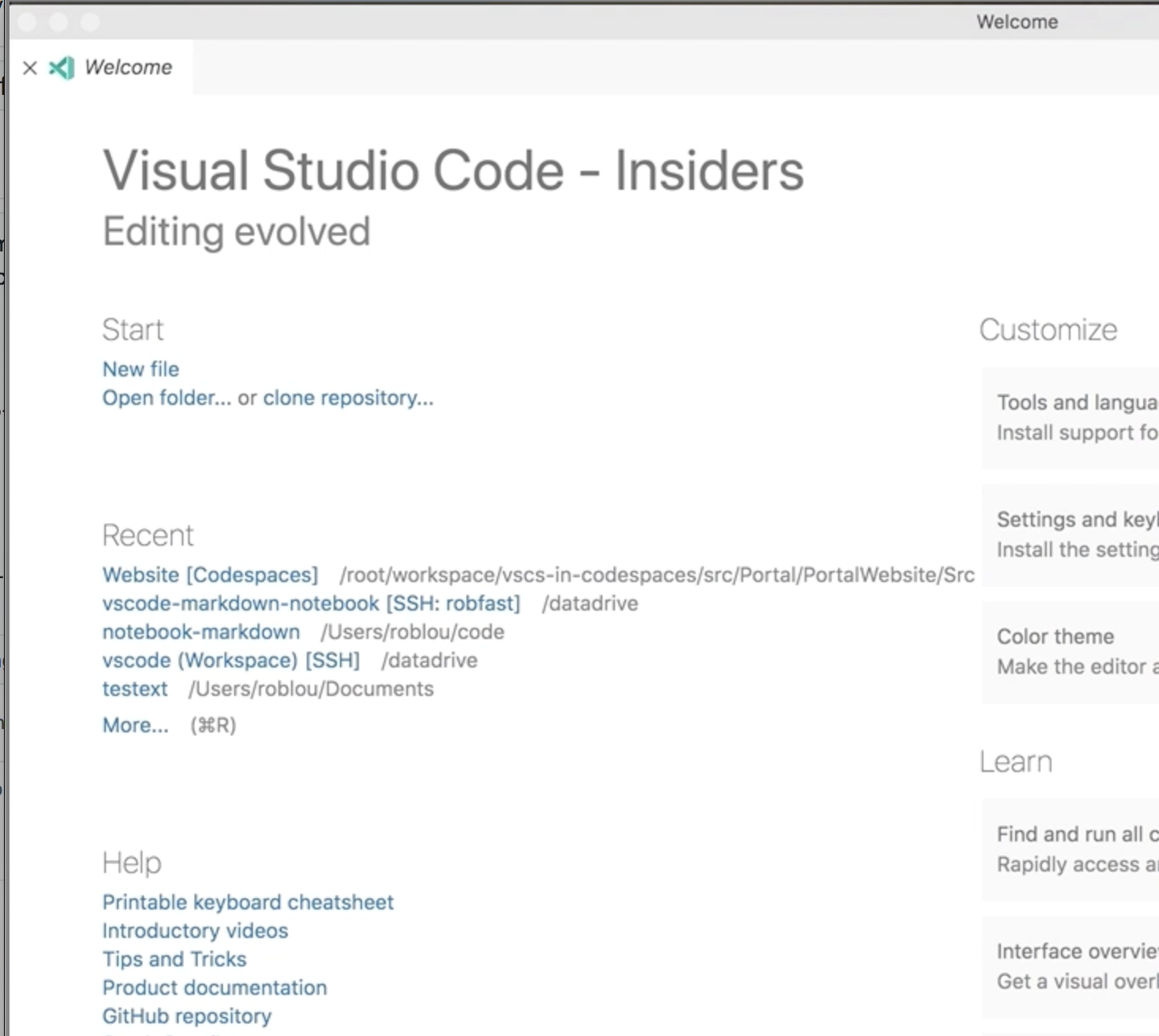
Task: Open recent Website [Codespaces] workspace
Action: (x=210, y=575)
